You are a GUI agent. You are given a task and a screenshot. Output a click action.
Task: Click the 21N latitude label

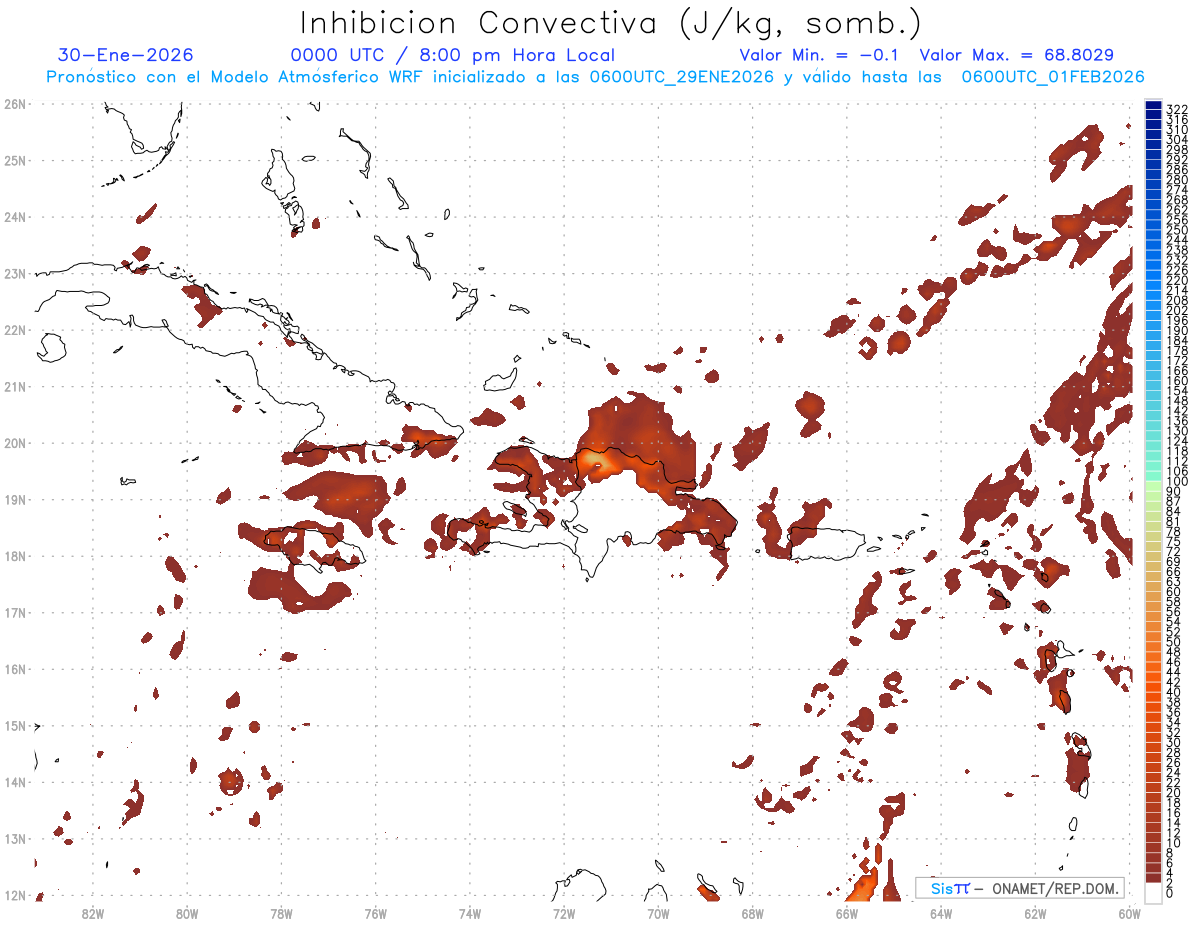15,386
